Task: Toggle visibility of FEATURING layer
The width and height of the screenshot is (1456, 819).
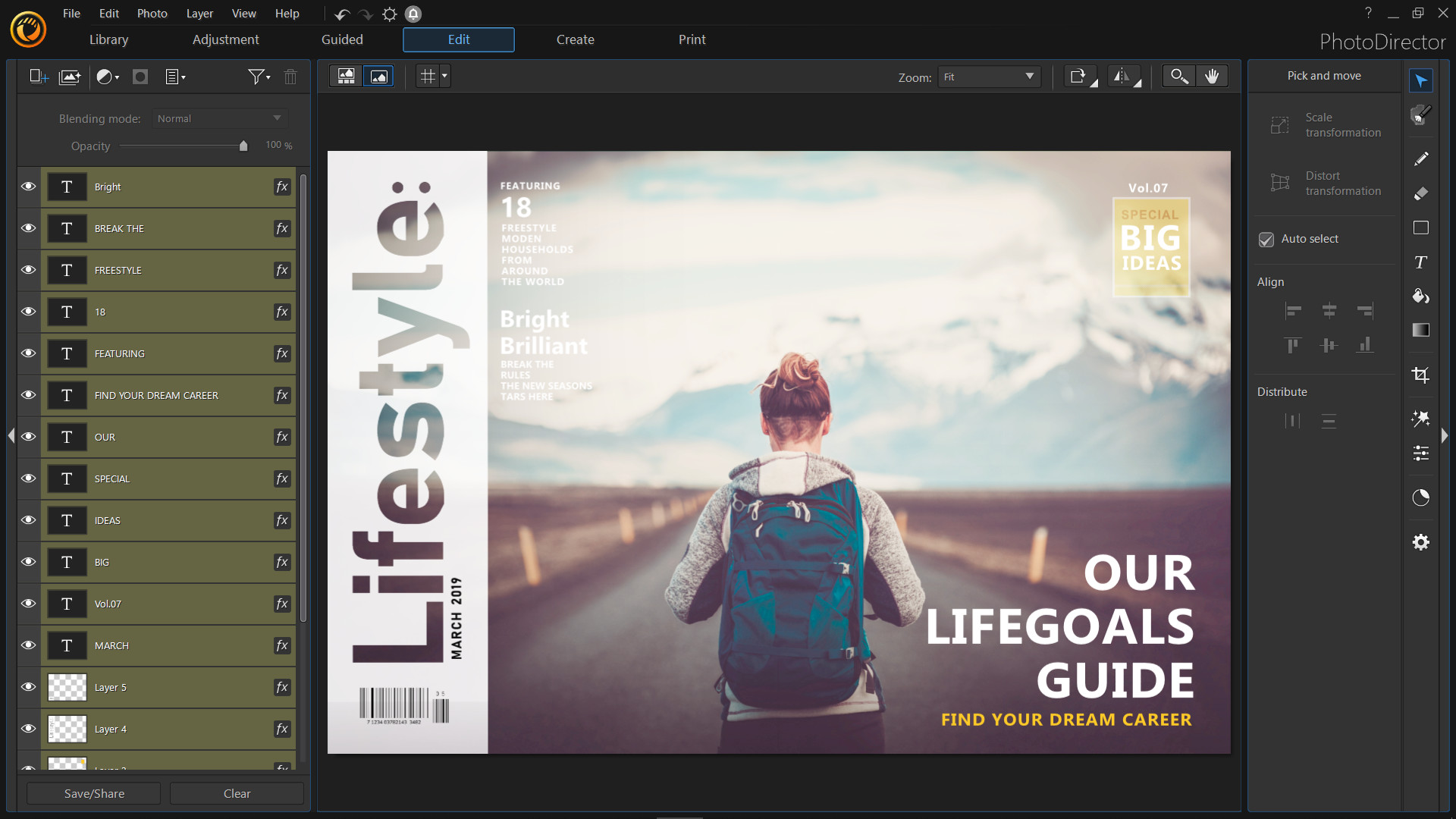Action: 27,353
